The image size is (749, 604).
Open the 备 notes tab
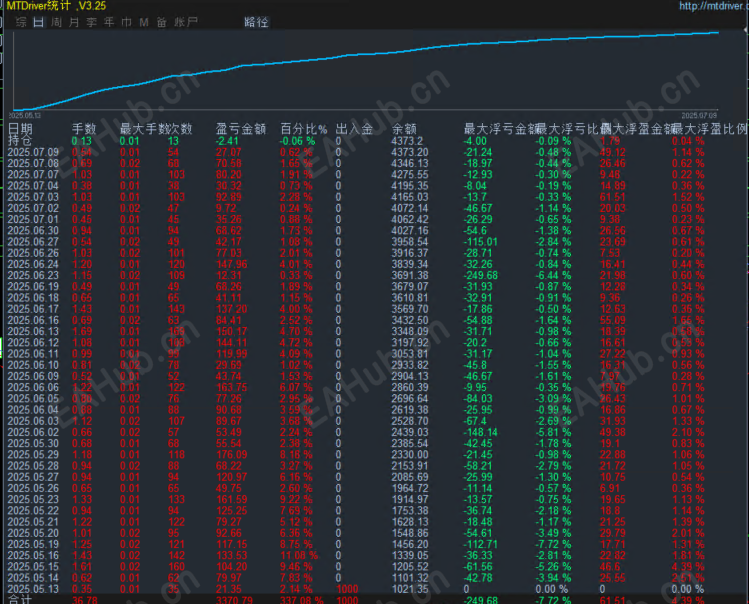[161, 22]
